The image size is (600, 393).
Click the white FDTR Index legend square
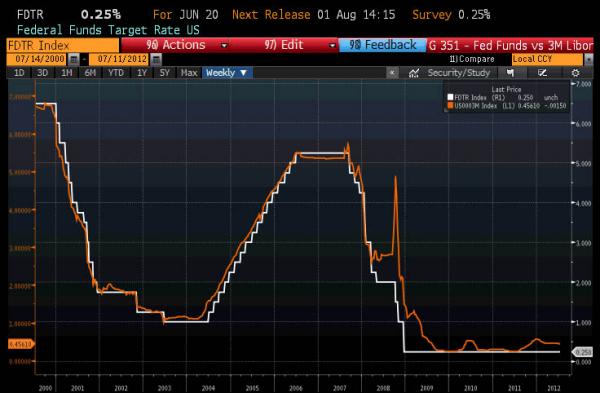(450, 98)
